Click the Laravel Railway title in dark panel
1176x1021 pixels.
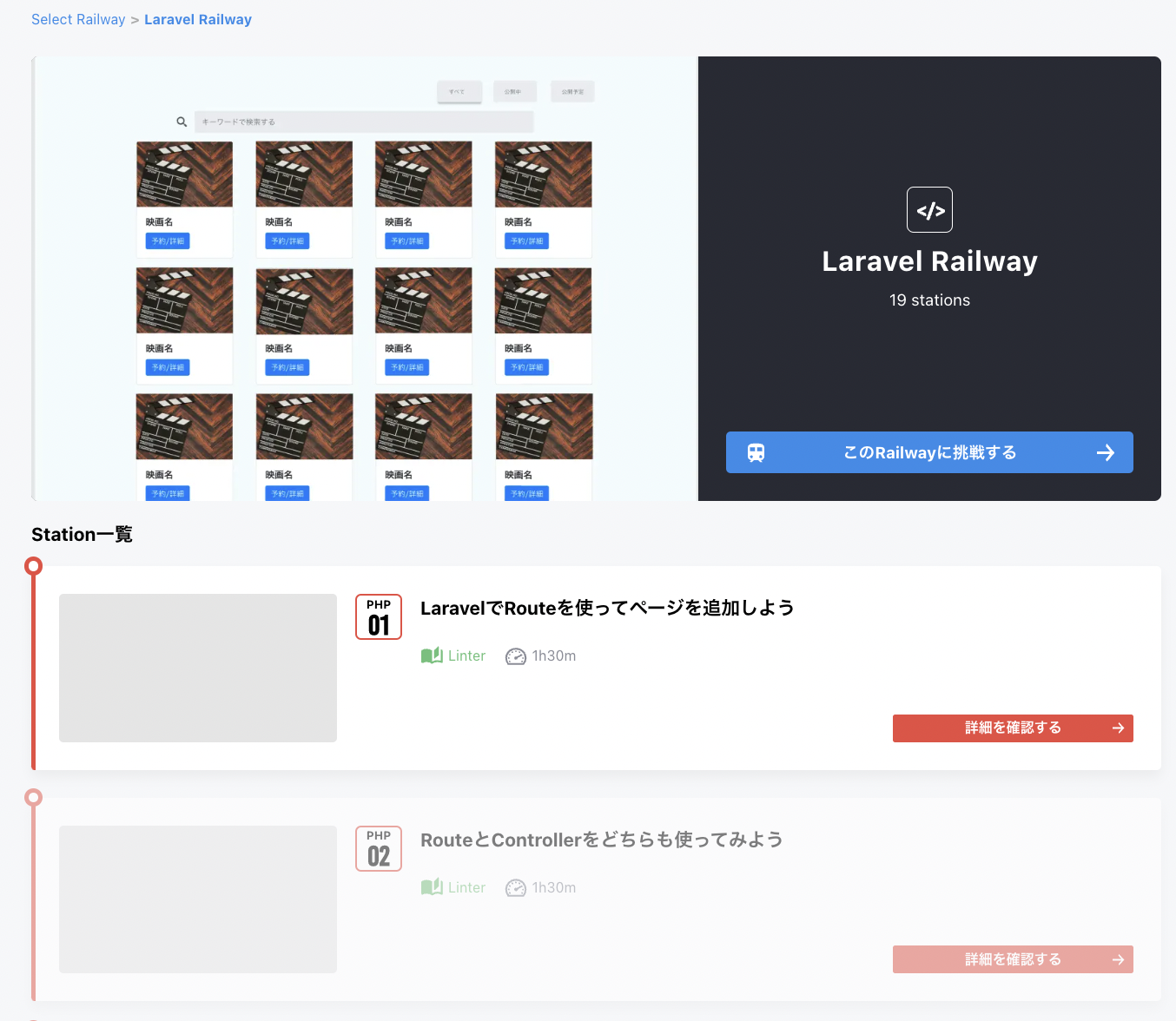click(929, 261)
